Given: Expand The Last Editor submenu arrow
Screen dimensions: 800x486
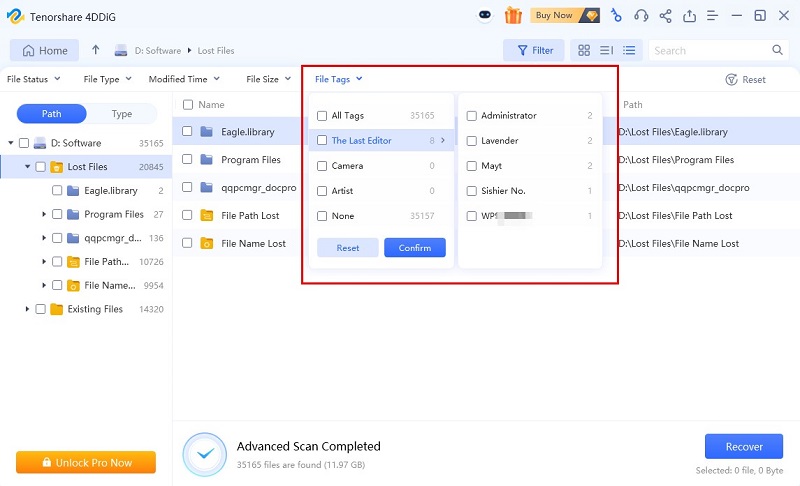Looking at the screenshot, I should (x=443, y=140).
